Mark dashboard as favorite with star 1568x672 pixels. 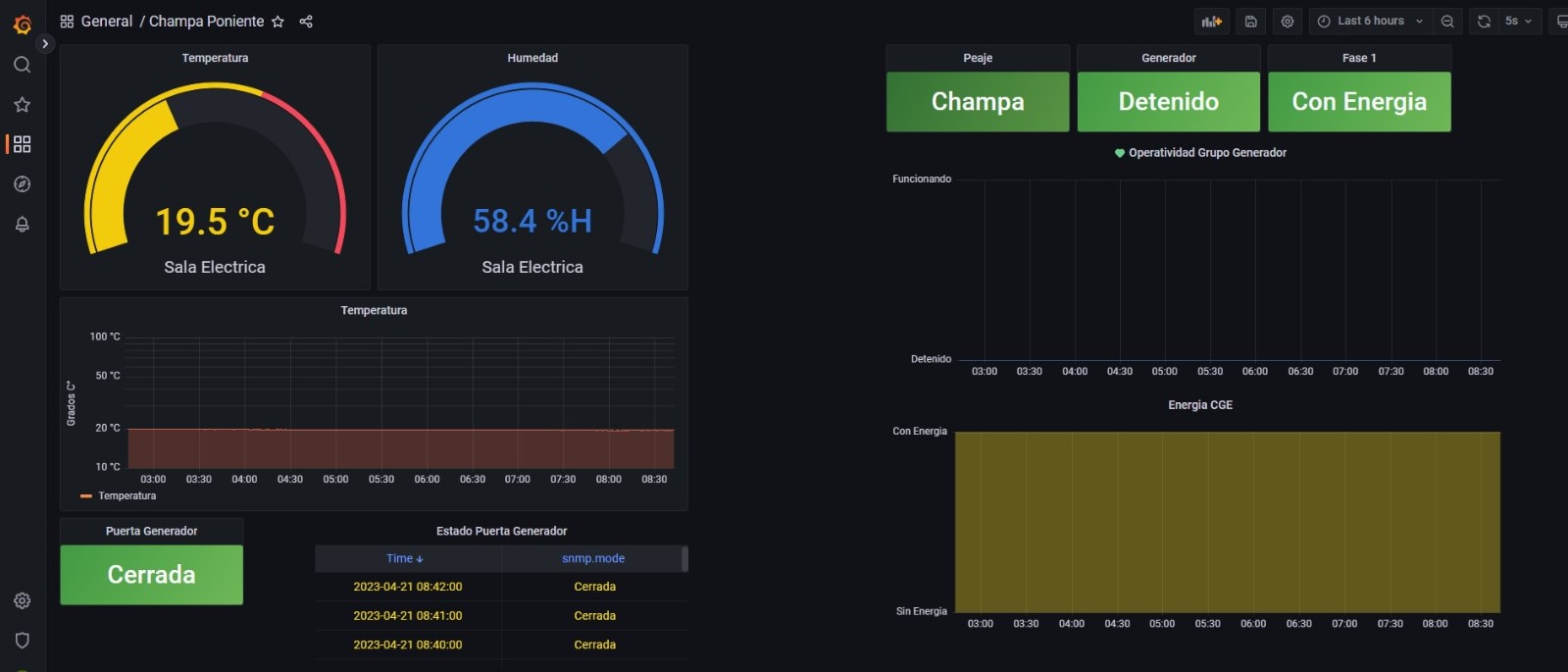click(x=278, y=22)
